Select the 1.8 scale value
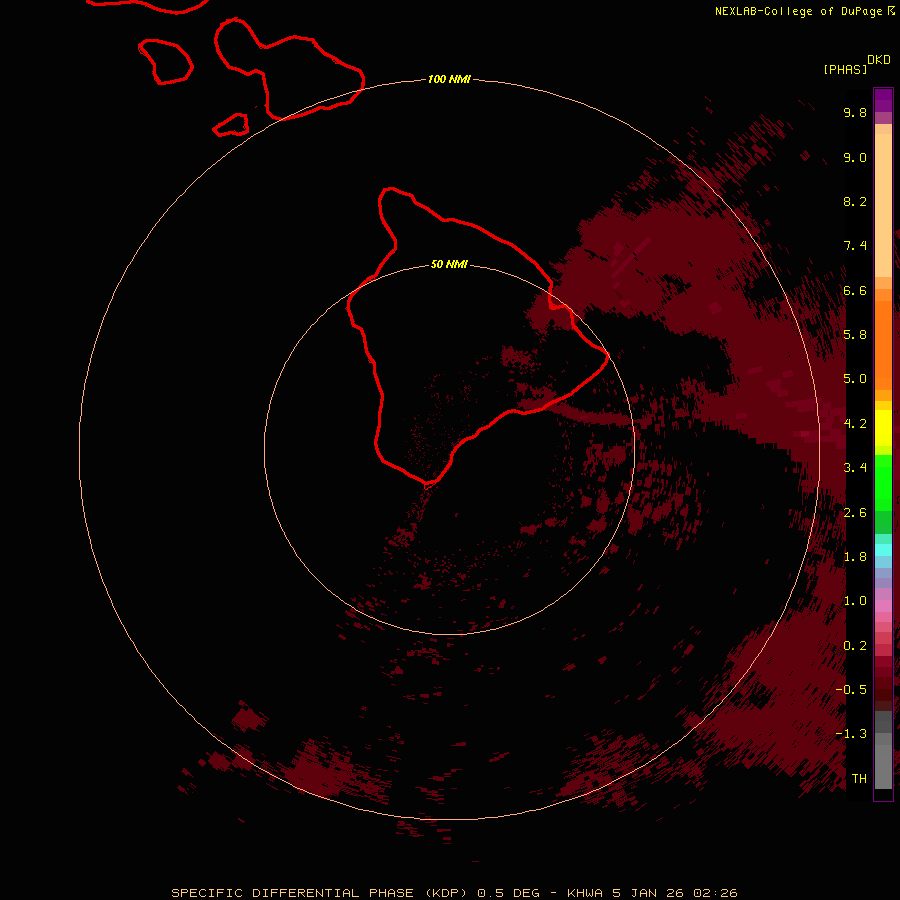This screenshot has height=900, width=900. coord(855,556)
